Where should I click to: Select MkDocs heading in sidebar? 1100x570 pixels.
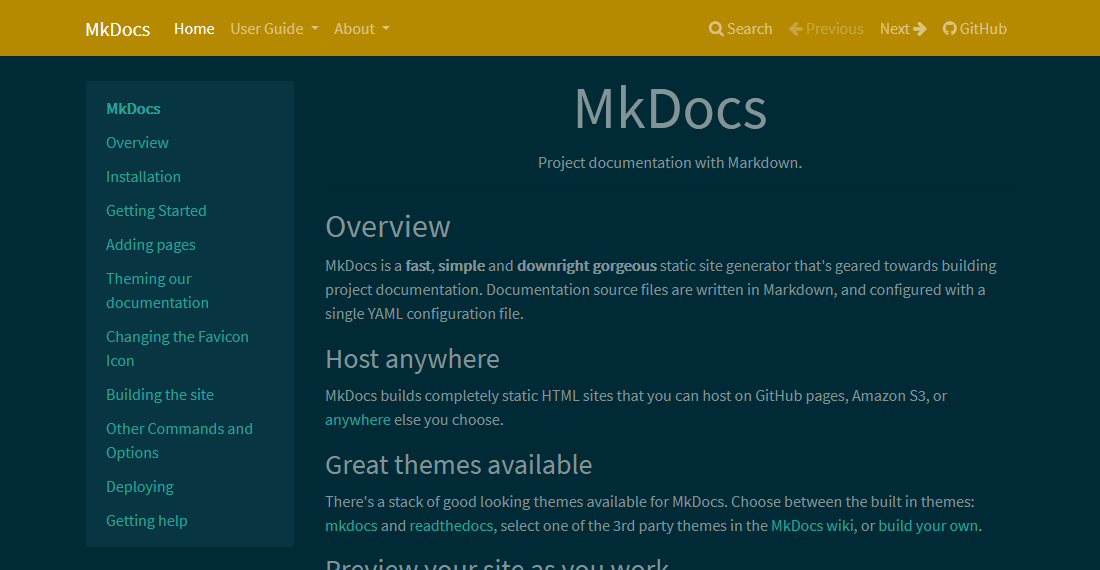[x=133, y=109]
